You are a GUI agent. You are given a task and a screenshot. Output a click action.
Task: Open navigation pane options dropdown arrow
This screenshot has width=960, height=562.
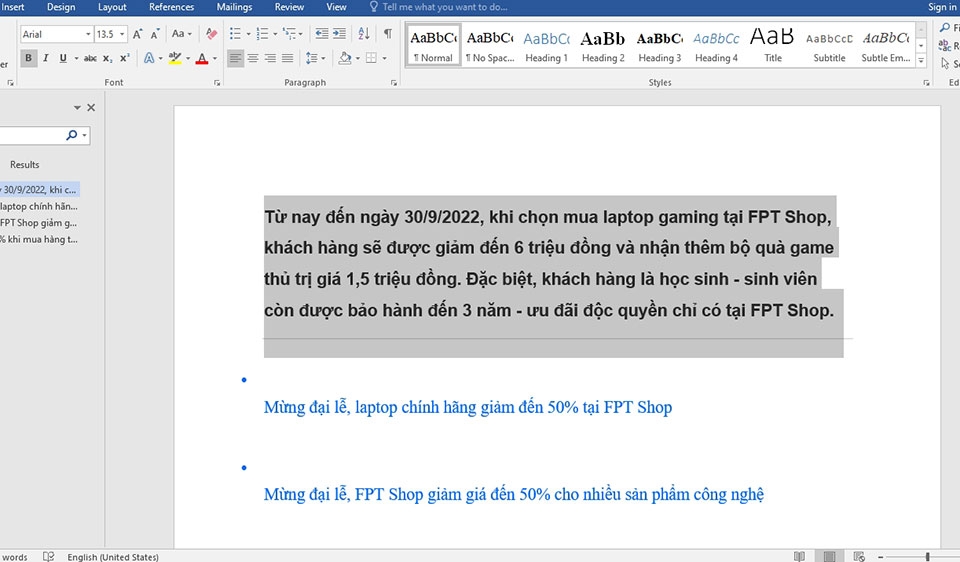point(77,108)
